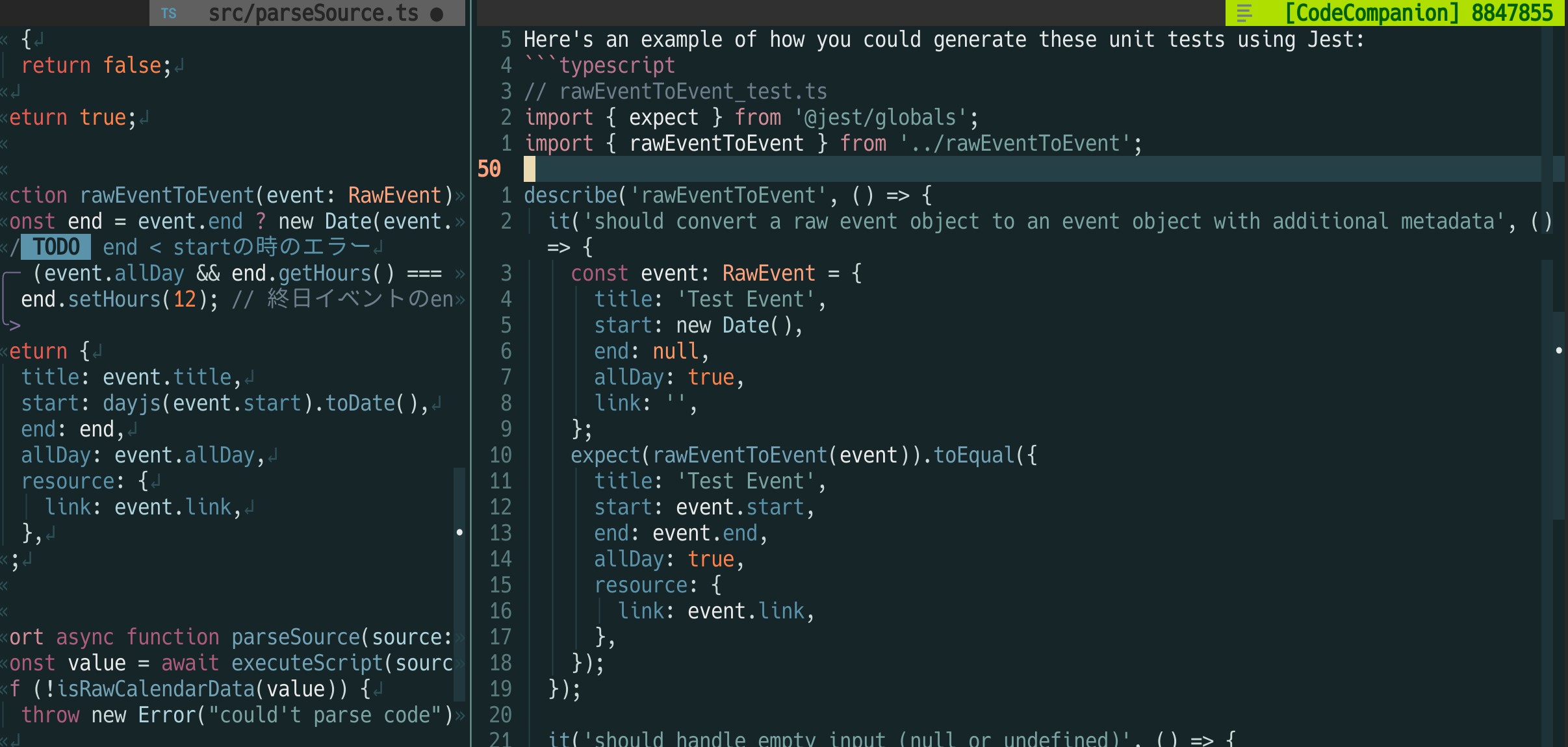The width and height of the screenshot is (1568, 747).
Task: Click the TS filetype icon in tab
Action: click(x=169, y=13)
